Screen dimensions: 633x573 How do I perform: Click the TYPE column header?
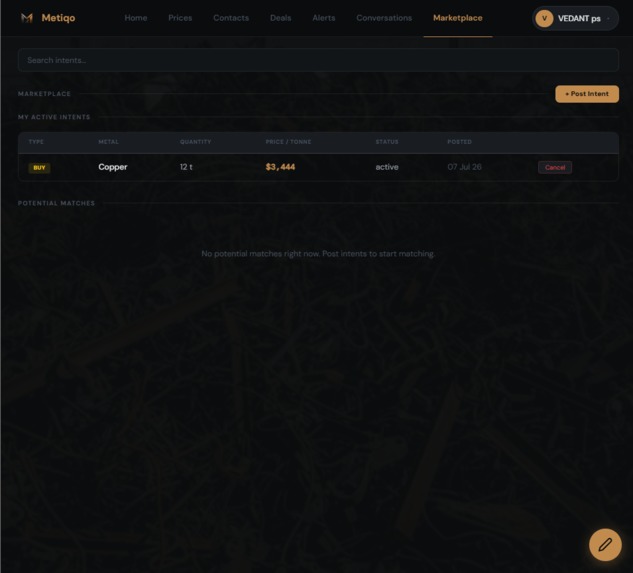pos(36,142)
